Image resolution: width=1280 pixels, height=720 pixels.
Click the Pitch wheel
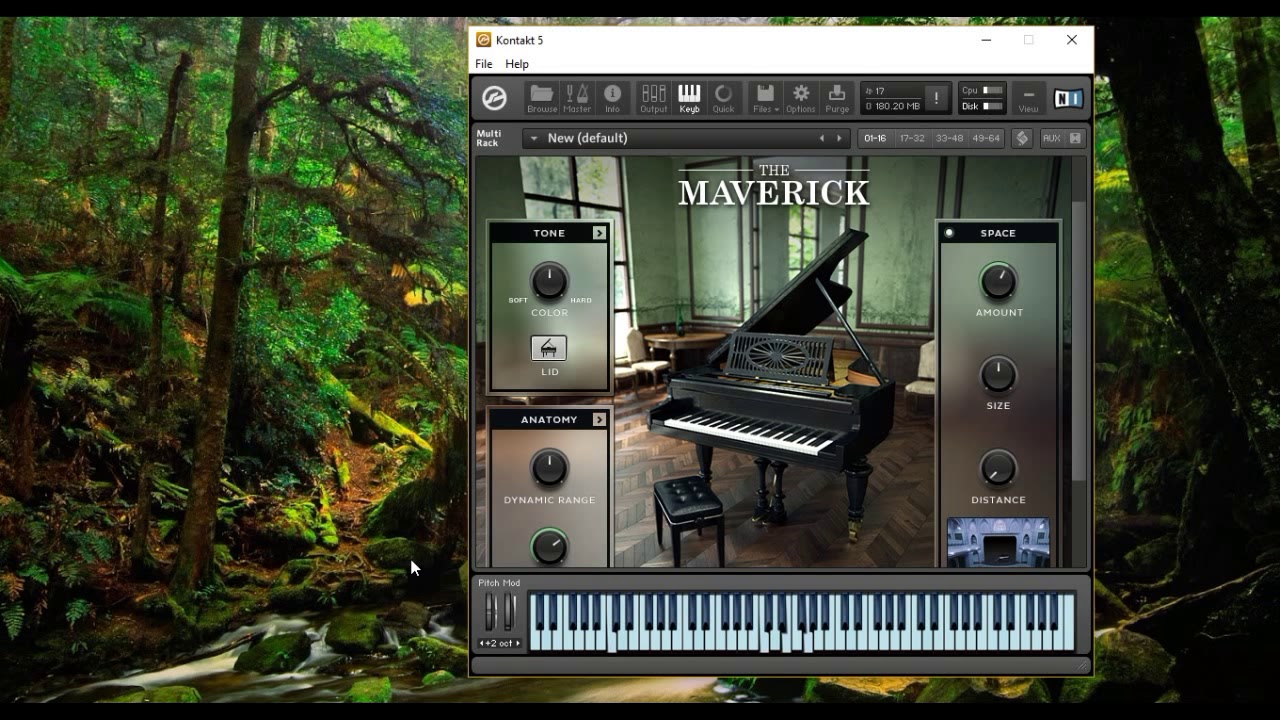pyautogui.click(x=490, y=611)
